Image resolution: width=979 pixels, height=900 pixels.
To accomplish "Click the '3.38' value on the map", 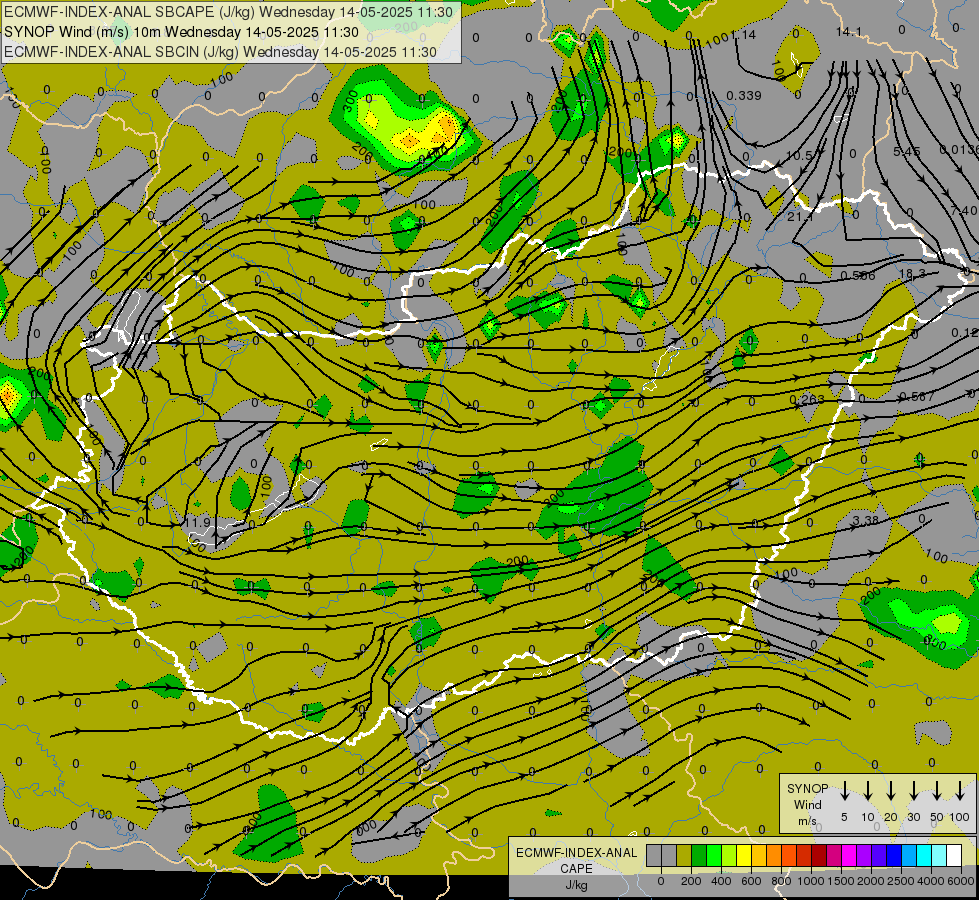I will 865,520.
